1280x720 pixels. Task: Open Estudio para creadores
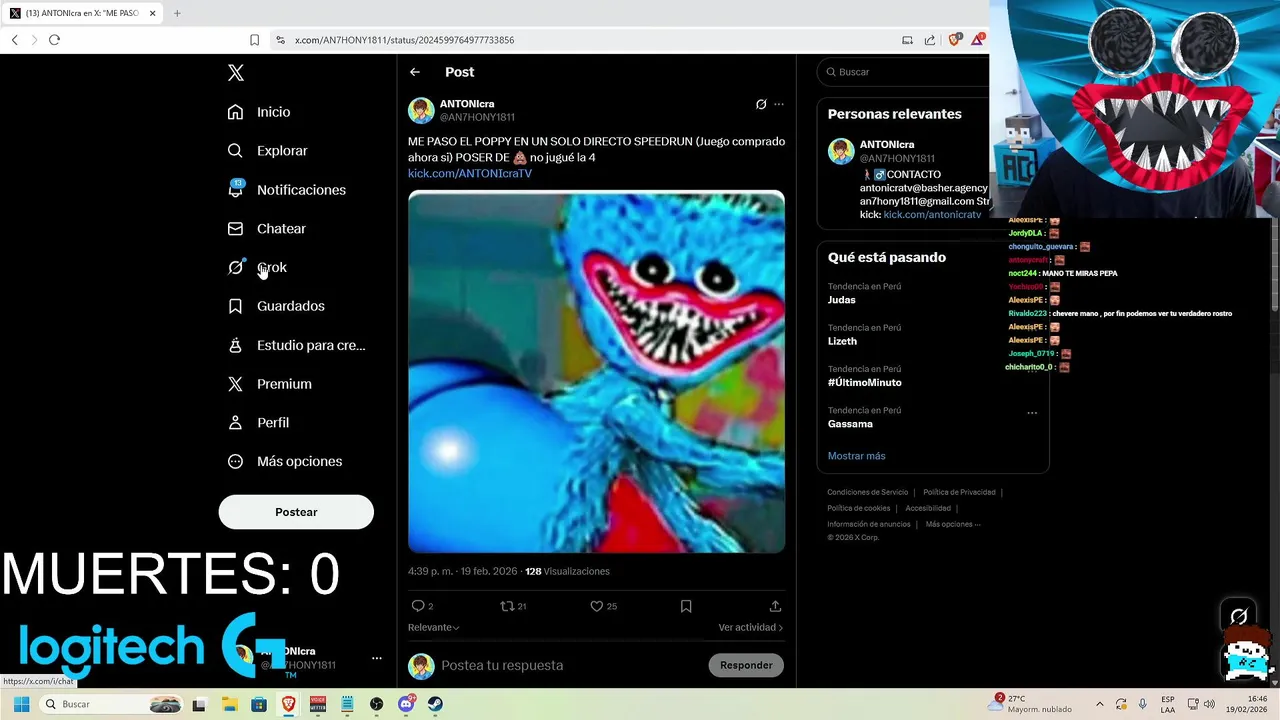coord(296,345)
